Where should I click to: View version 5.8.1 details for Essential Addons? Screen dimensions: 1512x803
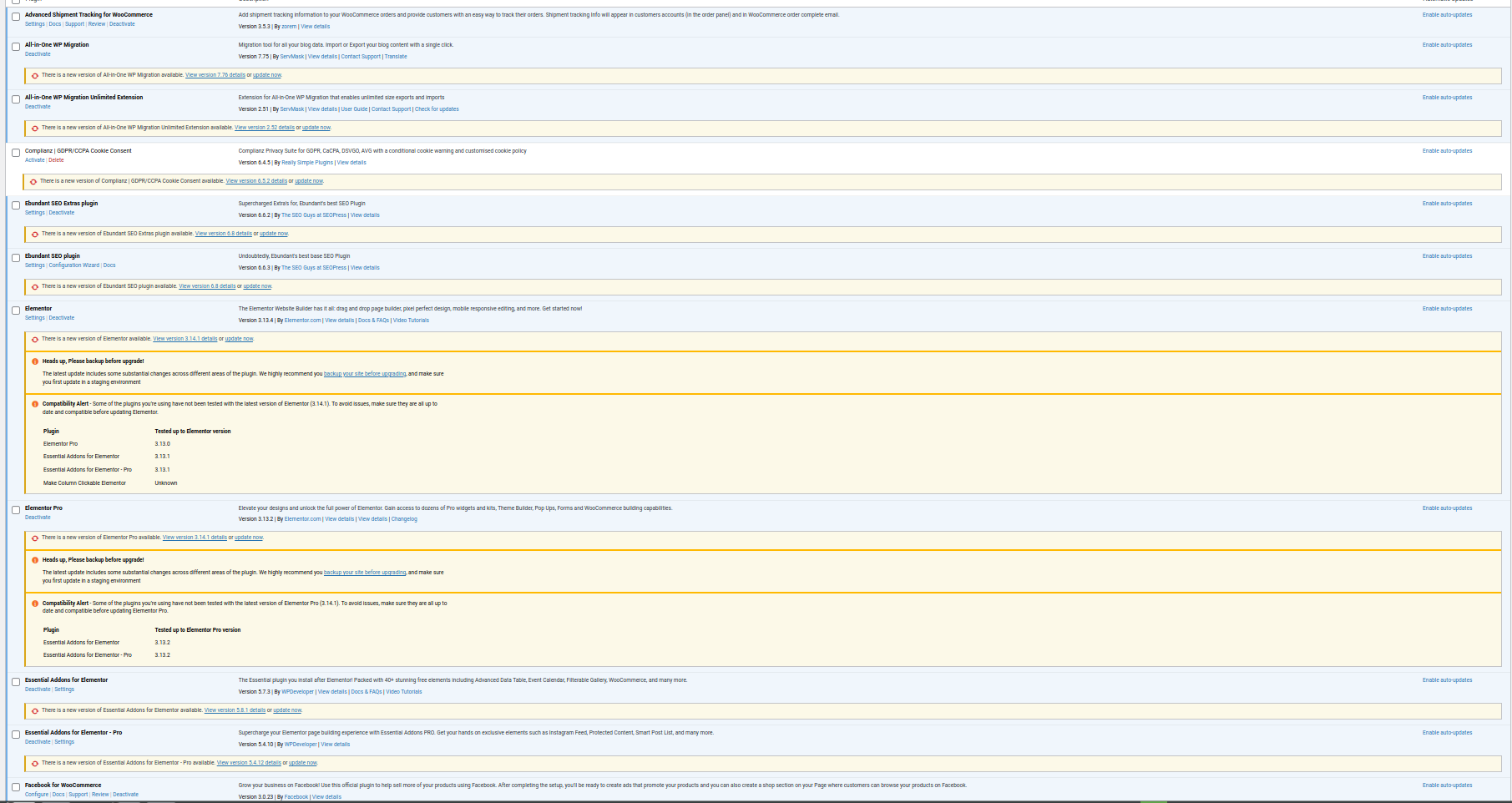(x=235, y=710)
